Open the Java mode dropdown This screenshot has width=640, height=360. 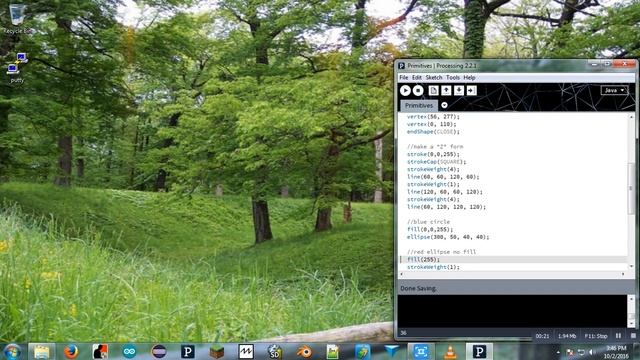coord(614,90)
